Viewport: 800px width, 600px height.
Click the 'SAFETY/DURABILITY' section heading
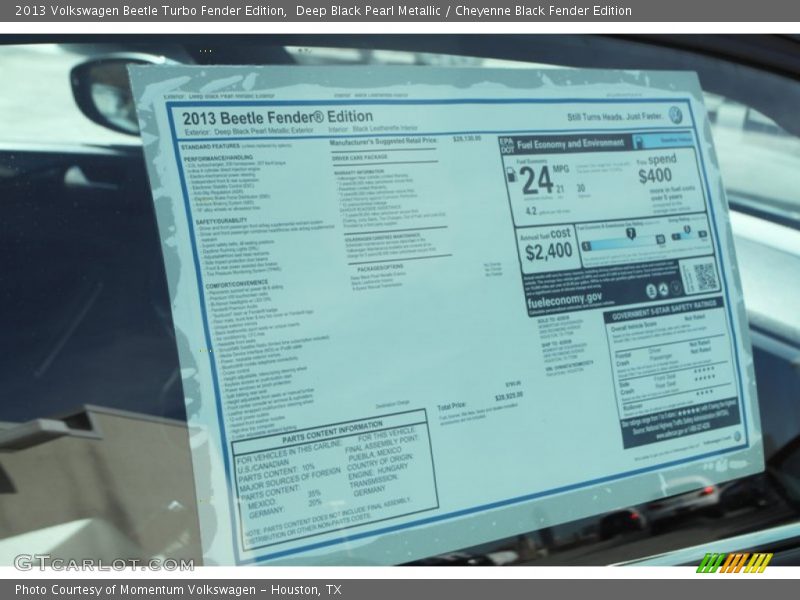tap(221, 221)
